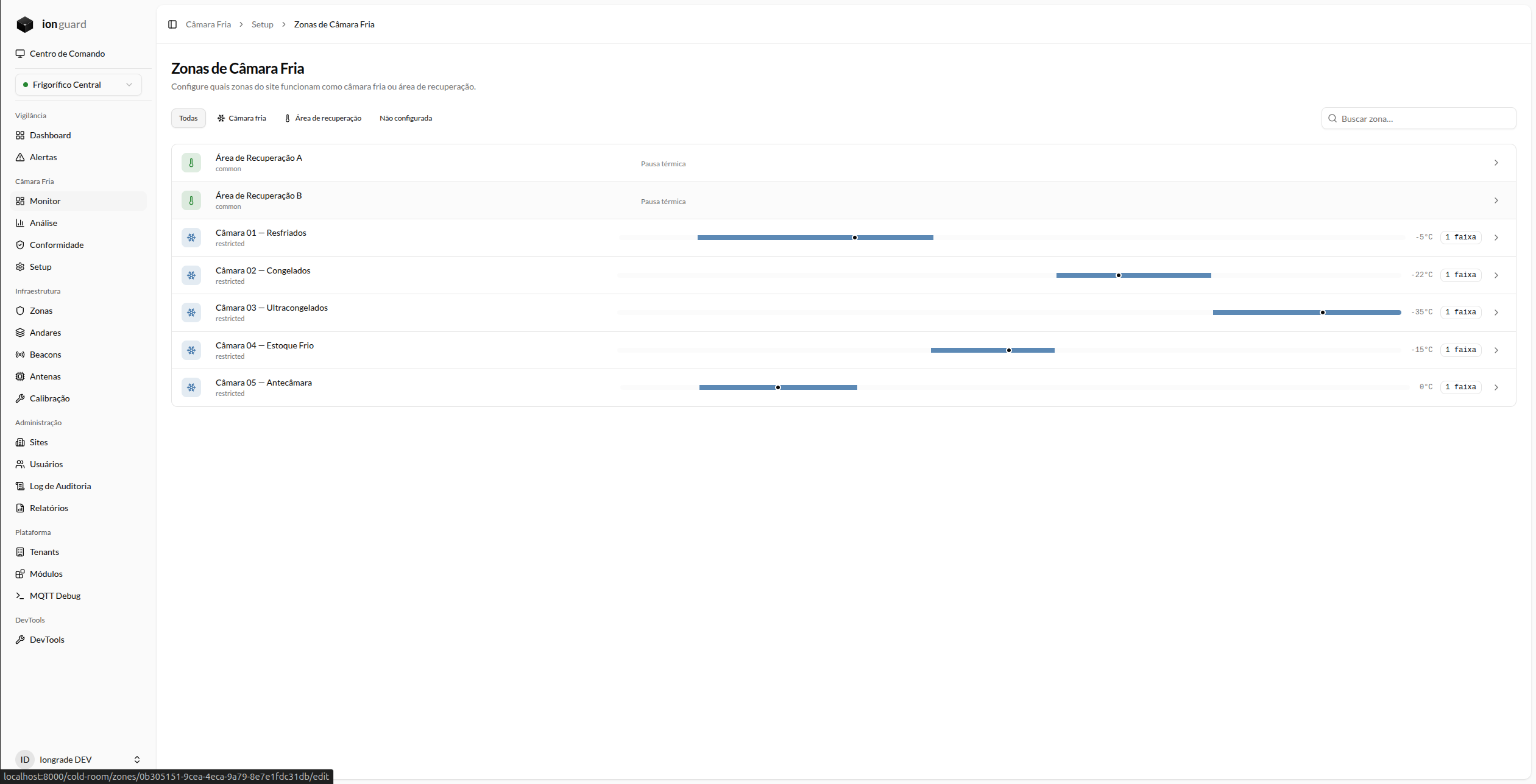The width and height of the screenshot is (1536, 784).
Task: Toggle the sidebar panel icon
Action: tap(172, 24)
